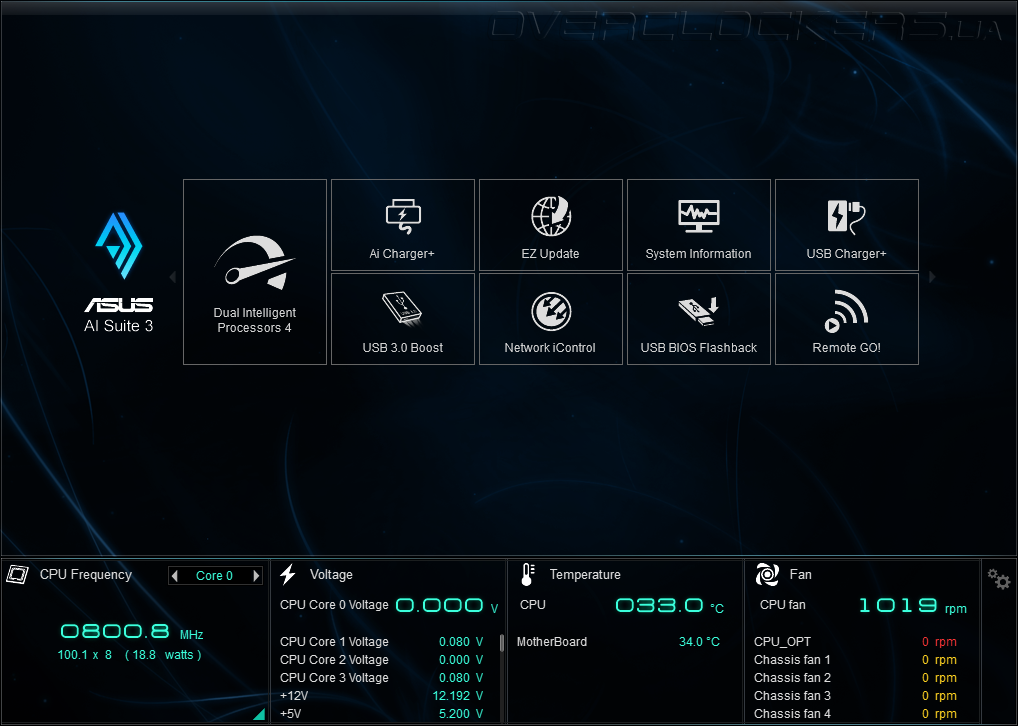Screen dimensions: 1018x726
Task: Click the 100.1 x 8 (18.8 watts) text
Action: click(130, 655)
